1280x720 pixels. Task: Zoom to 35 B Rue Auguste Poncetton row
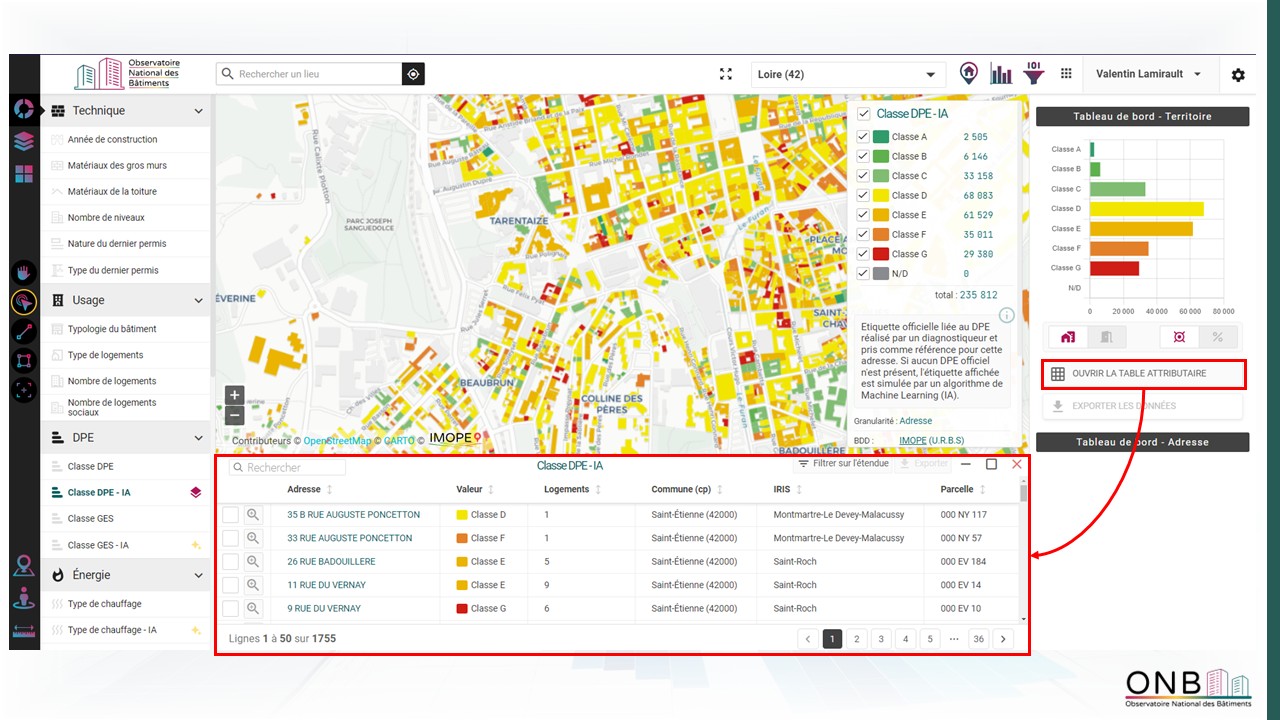tap(253, 515)
